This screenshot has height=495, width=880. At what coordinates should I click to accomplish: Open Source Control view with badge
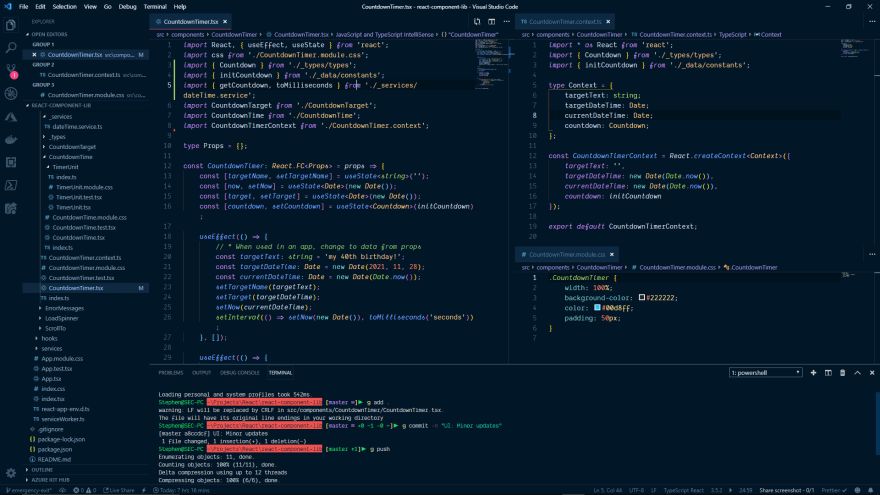pyautogui.click(x=11, y=71)
